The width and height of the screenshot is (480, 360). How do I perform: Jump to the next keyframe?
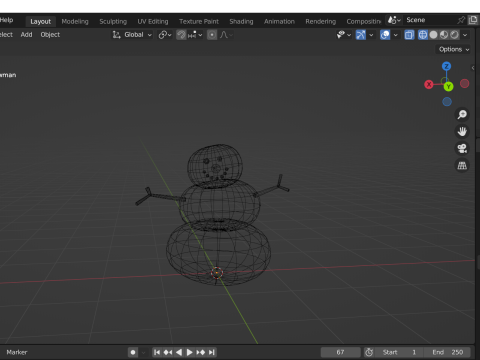[x=200, y=352]
